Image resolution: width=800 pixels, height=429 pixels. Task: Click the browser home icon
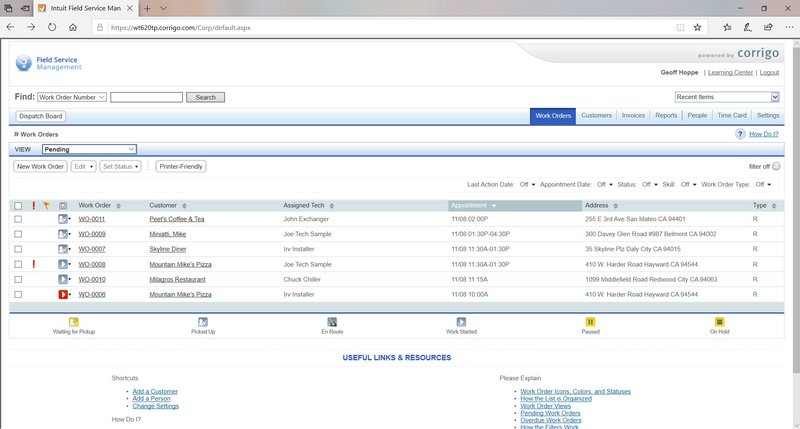point(73,28)
